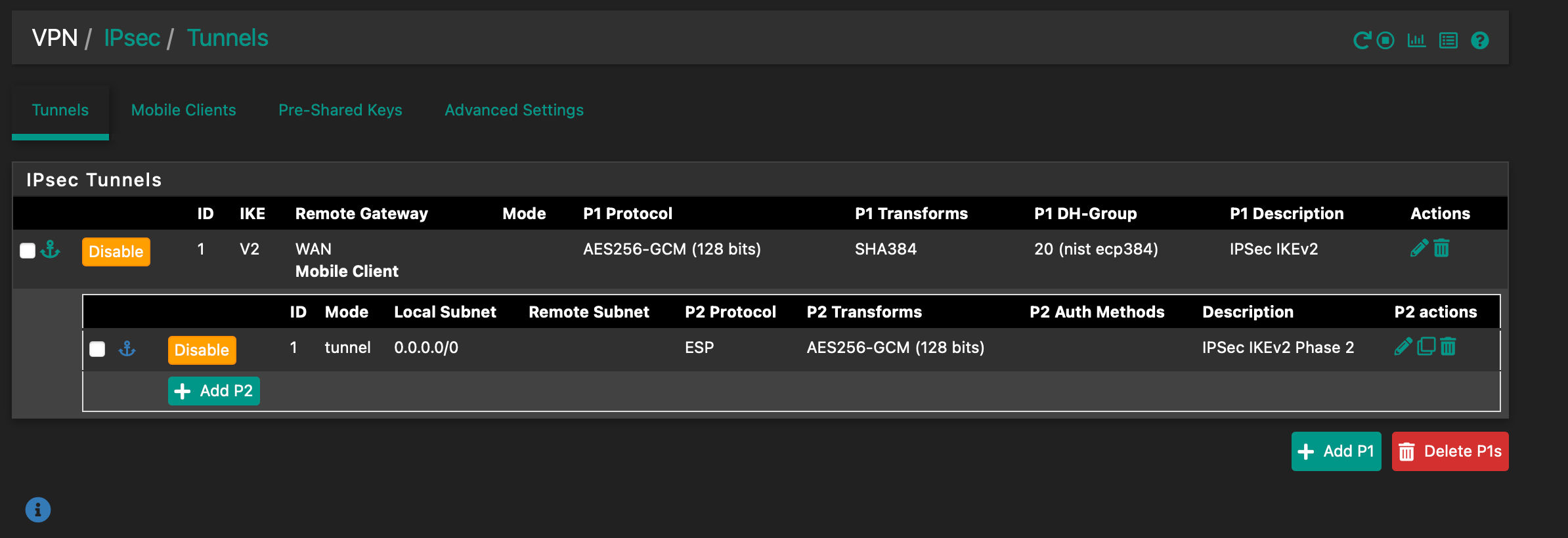Delete the IPSec IKEv2 phase 1 entry
The image size is (1568, 538).
1441,249
